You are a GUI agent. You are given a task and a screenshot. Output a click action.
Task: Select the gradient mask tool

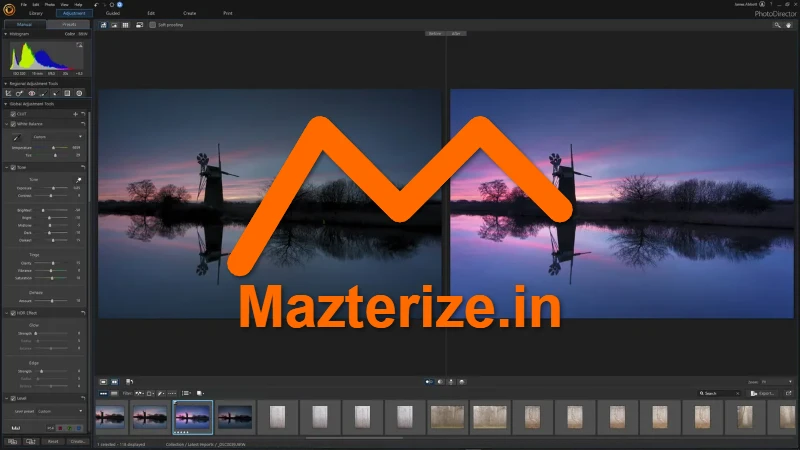pyautogui.click(x=67, y=93)
